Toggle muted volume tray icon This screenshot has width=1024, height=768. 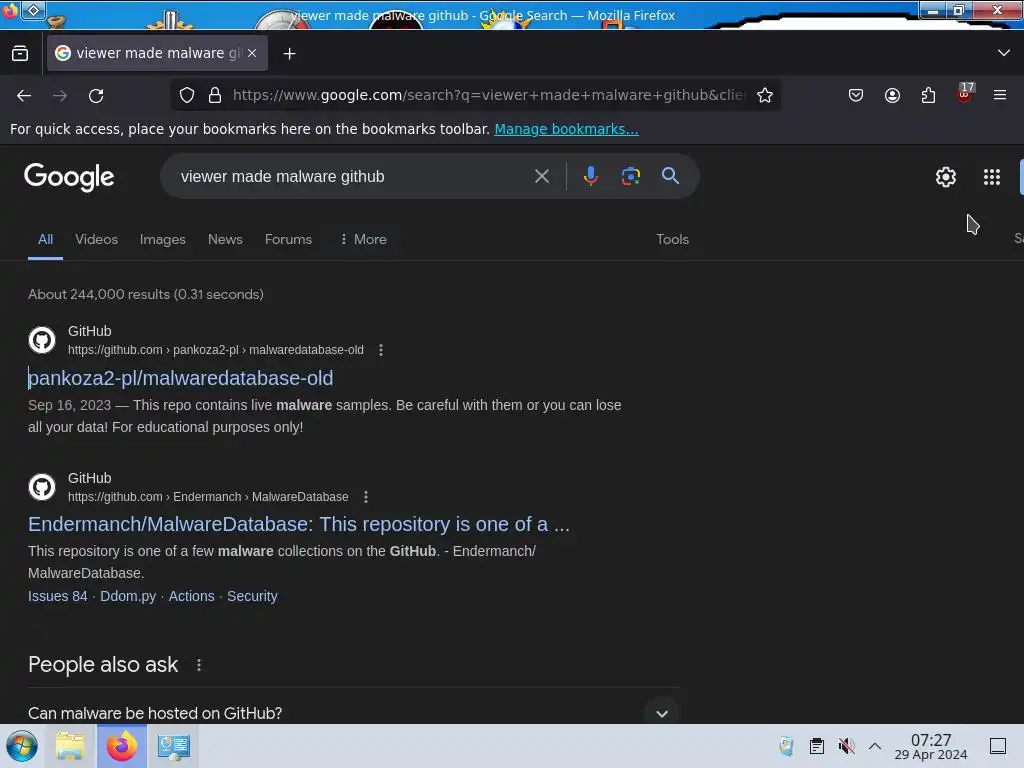coord(846,746)
